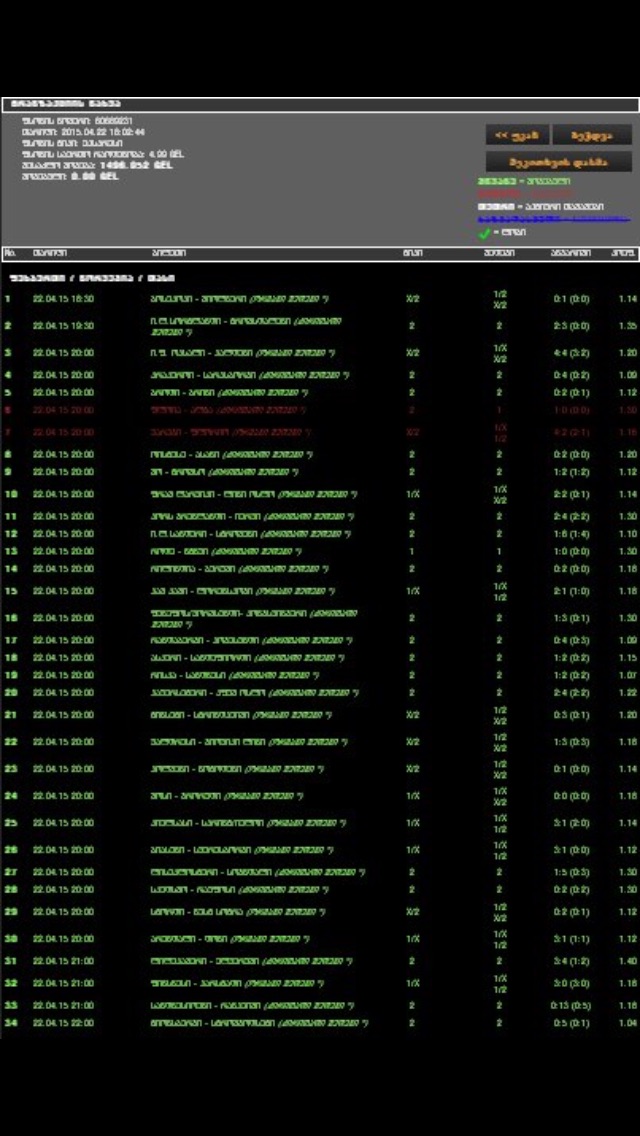Select the 0.00 GEL amount
Screen dimensions: 640x1136
coord(94,176)
